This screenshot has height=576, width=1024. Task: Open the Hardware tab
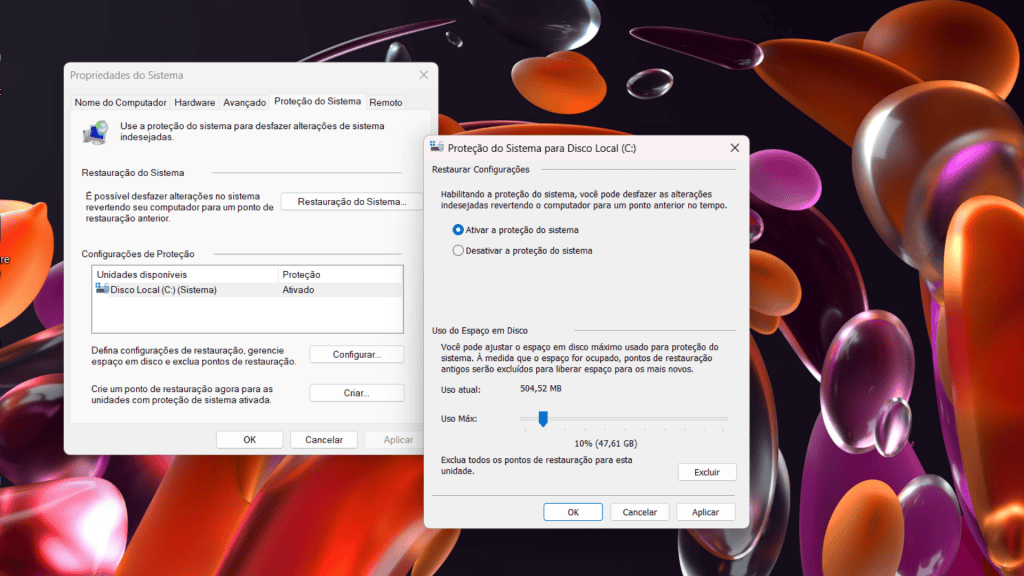(195, 102)
